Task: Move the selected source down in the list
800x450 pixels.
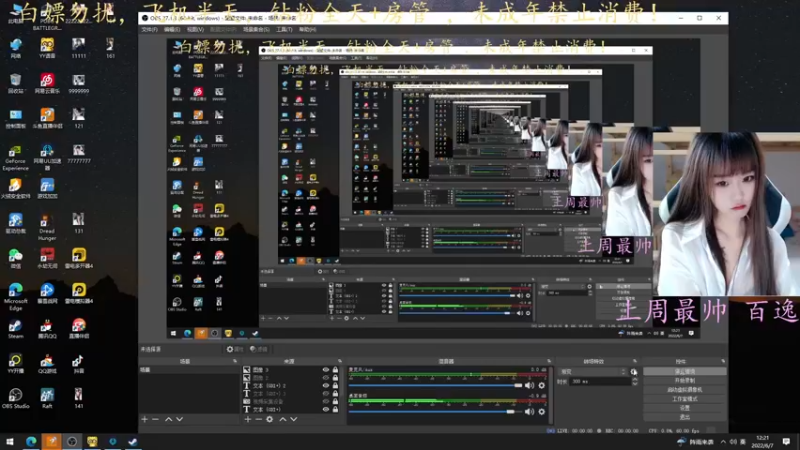Action: (294, 419)
